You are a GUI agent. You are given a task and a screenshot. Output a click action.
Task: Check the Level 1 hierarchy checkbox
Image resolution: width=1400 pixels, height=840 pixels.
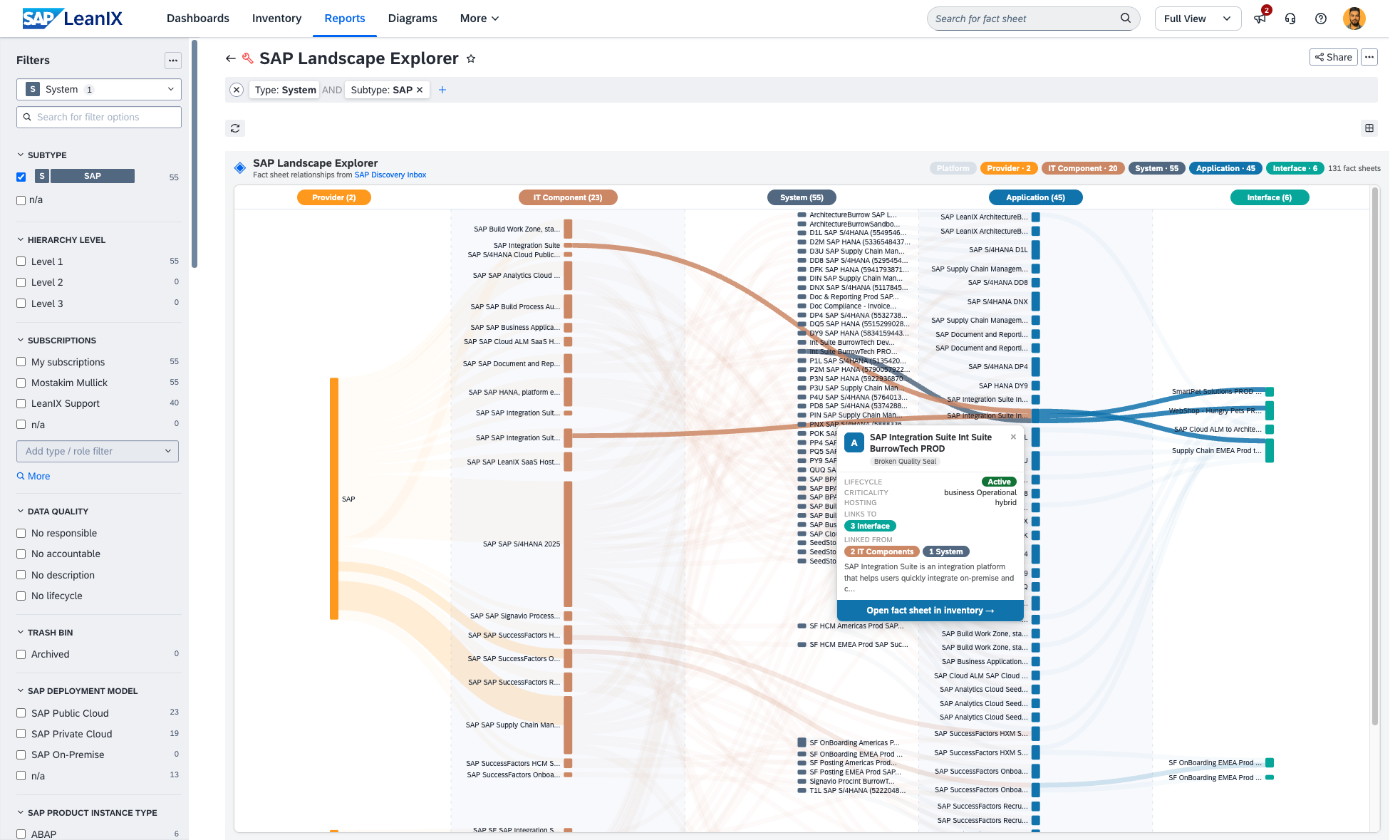[x=21, y=261]
